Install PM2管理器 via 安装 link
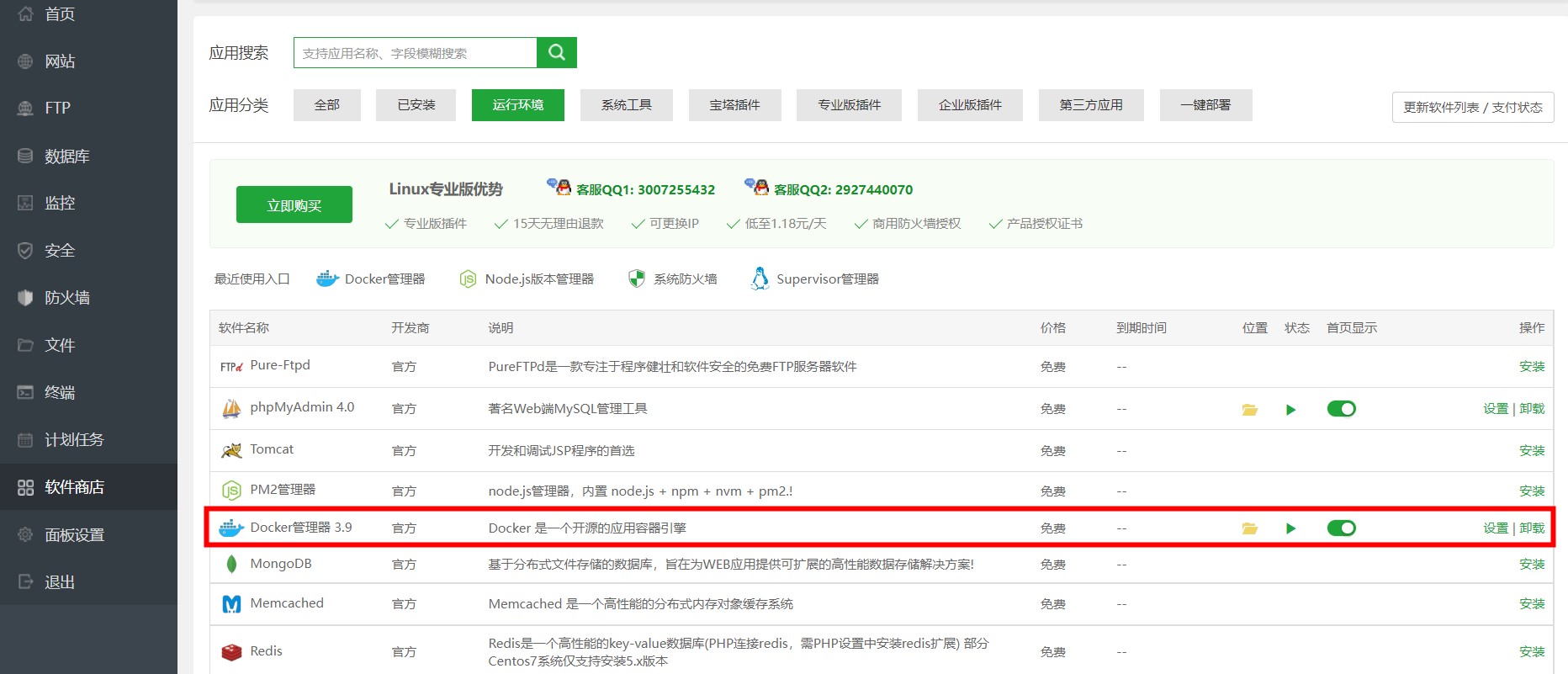Screen dimensions: 1568x674 1532,491
